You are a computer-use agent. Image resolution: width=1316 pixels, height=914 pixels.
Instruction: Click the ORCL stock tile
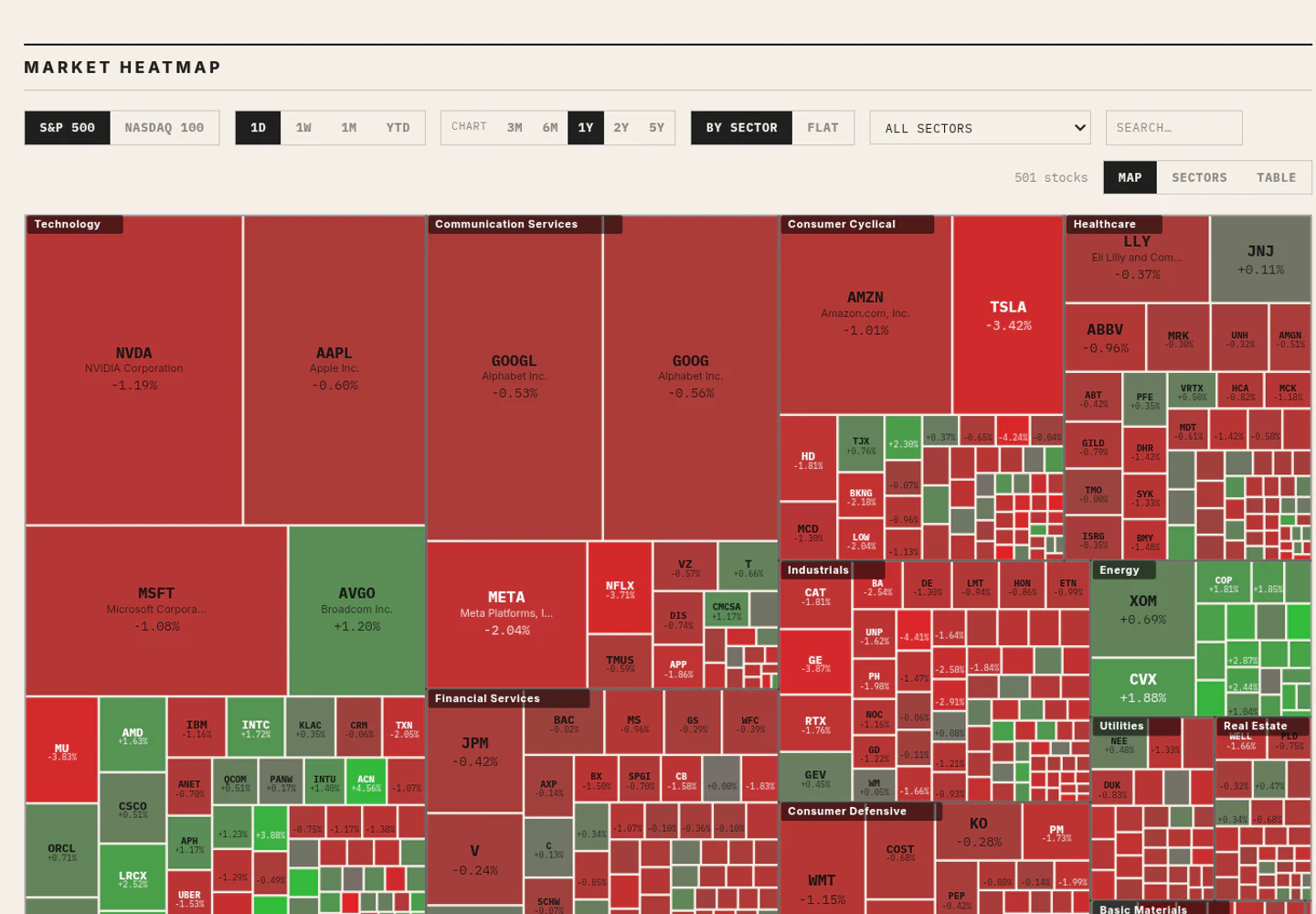point(62,851)
